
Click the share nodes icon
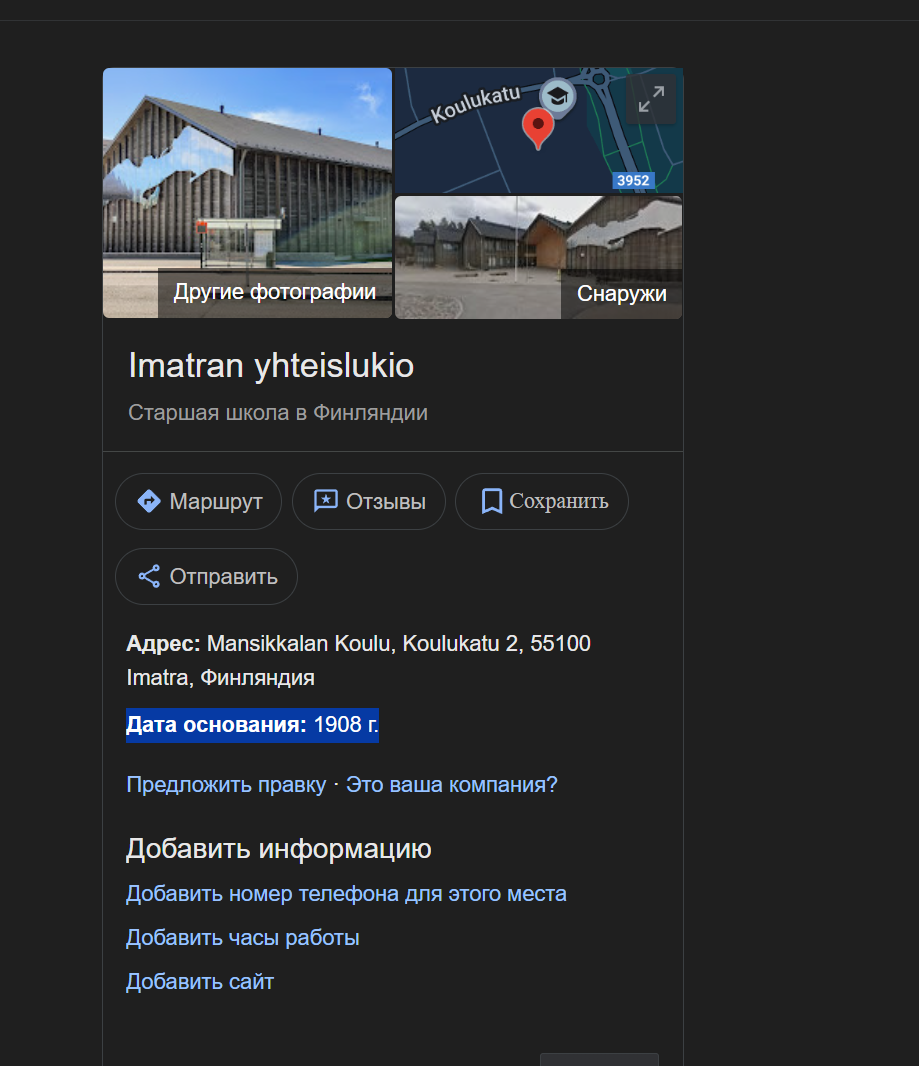(x=149, y=576)
